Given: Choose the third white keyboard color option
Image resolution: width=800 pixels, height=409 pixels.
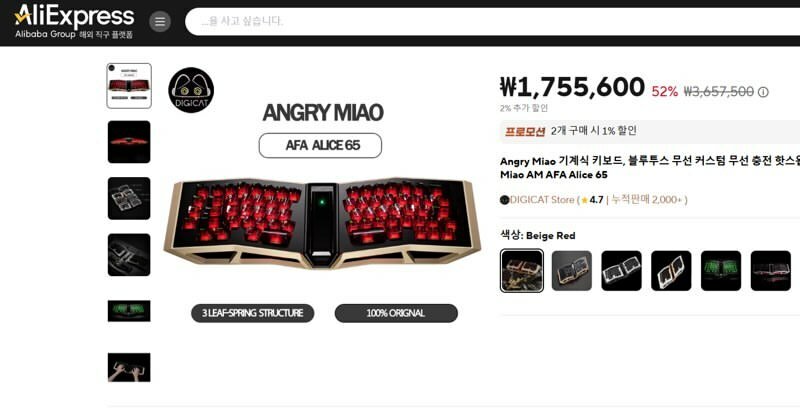Looking at the screenshot, I should 621,271.
